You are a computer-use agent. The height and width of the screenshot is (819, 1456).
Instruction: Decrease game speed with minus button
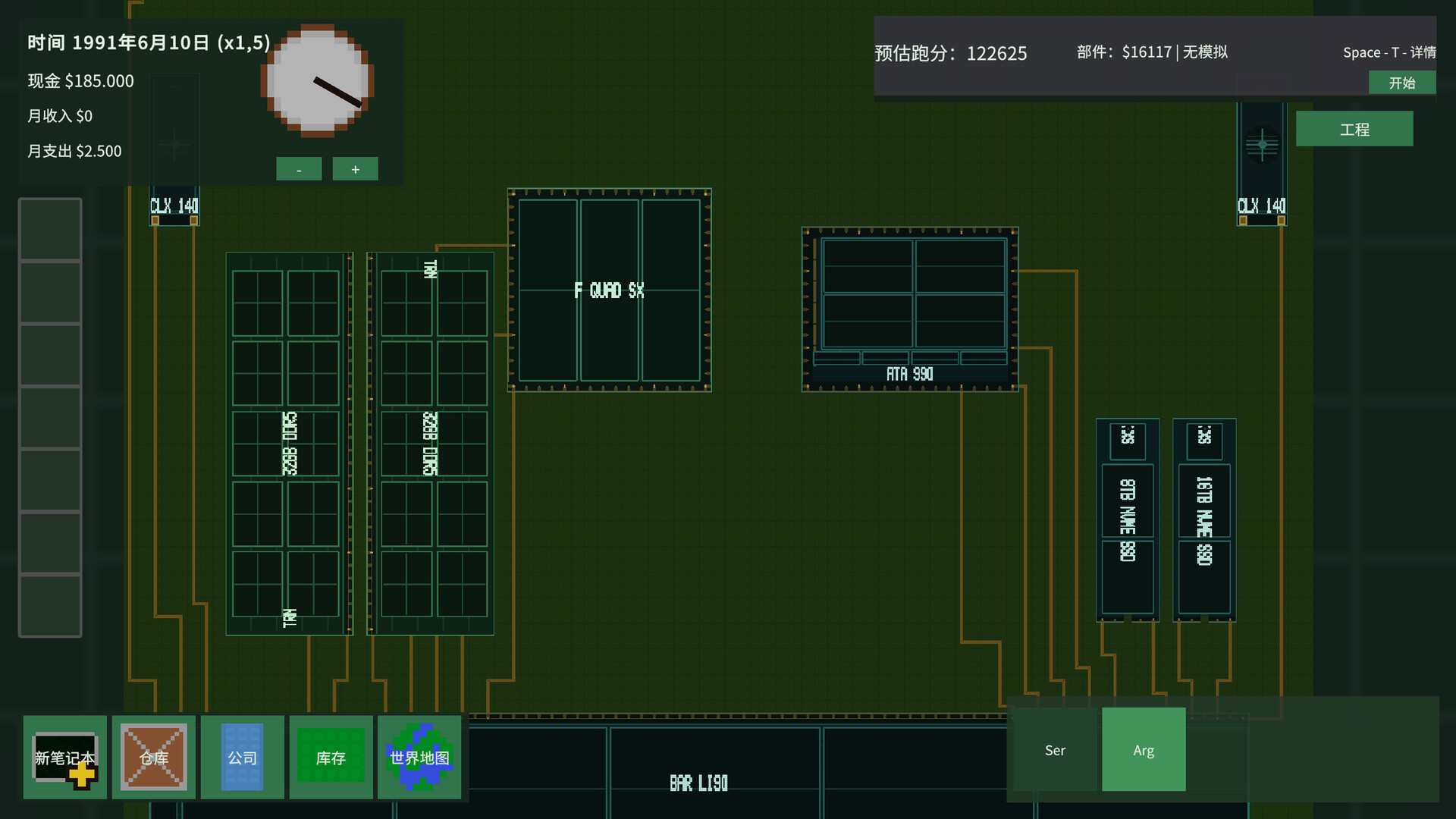tap(299, 169)
